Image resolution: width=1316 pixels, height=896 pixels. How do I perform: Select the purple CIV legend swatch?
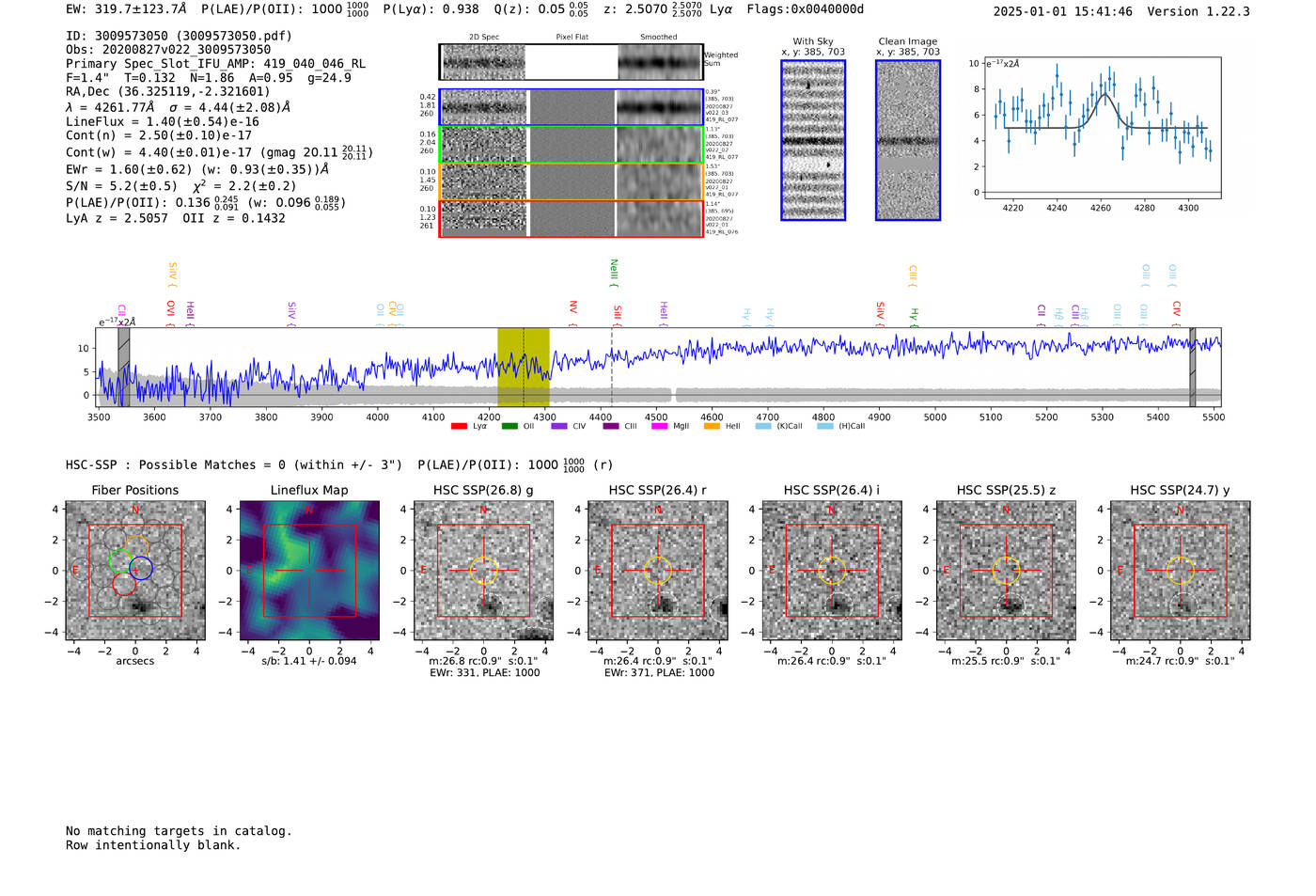[559, 426]
